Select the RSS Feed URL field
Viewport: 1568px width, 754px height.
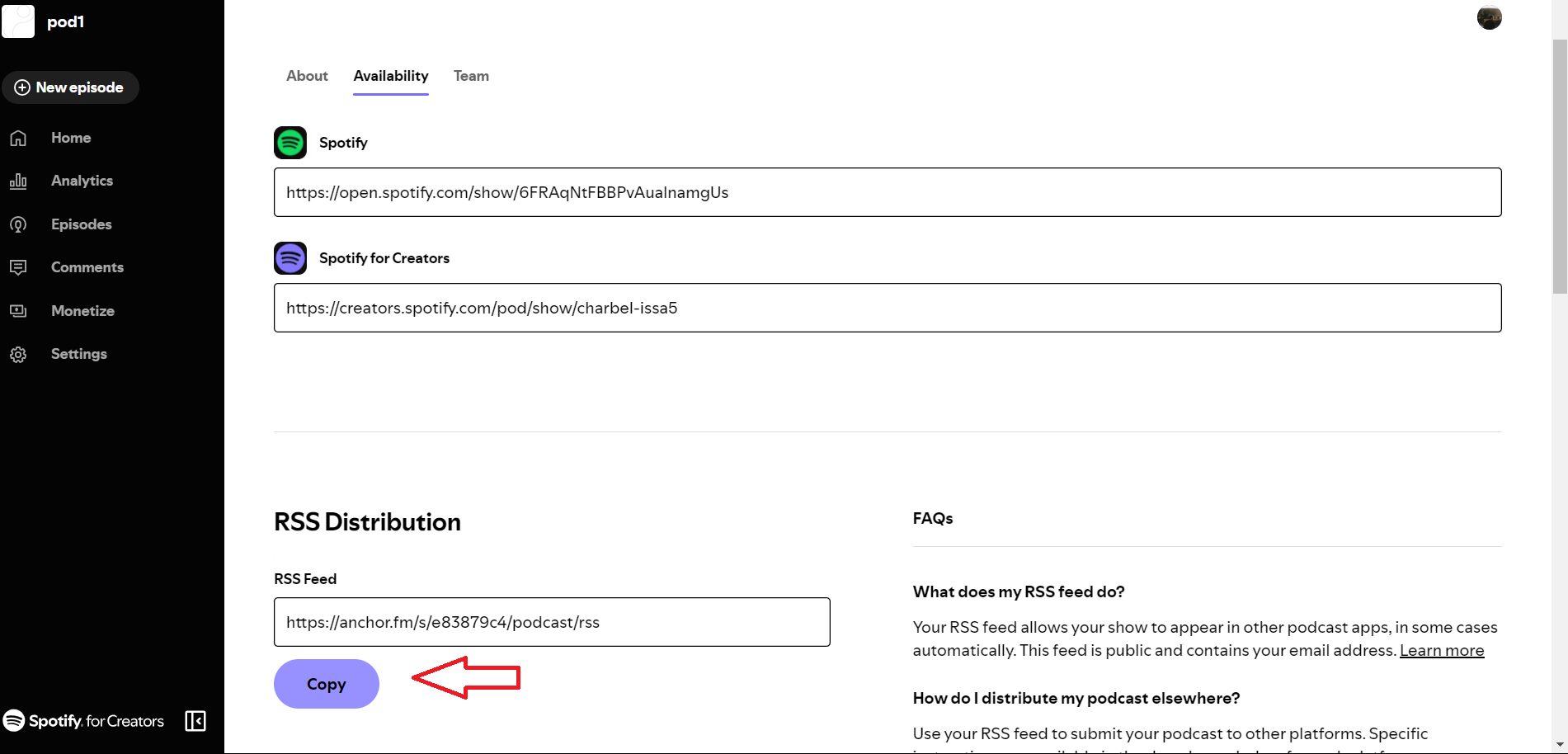point(551,622)
